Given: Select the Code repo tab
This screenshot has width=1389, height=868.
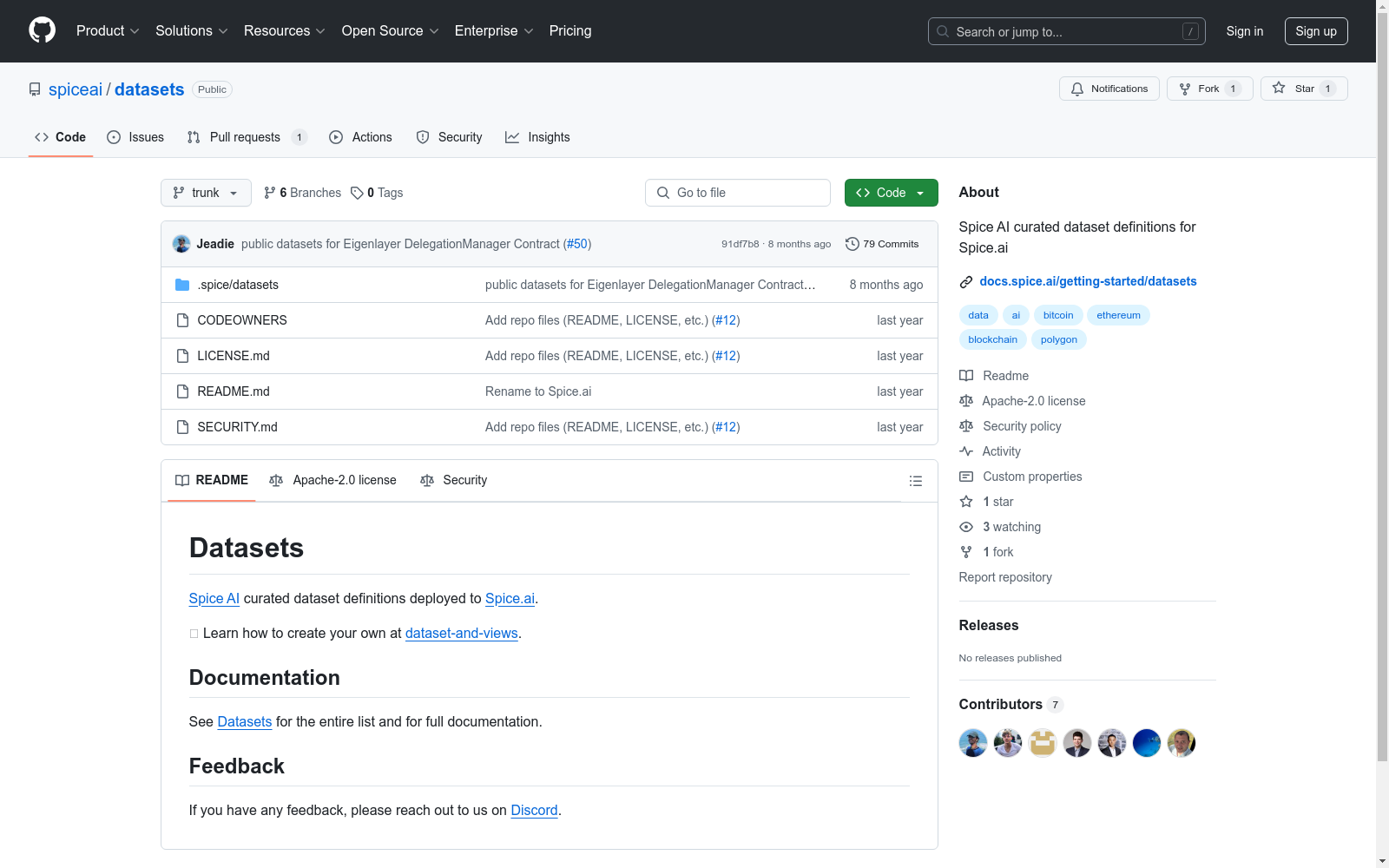Looking at the screenshot, I should [x=61, y=137].
